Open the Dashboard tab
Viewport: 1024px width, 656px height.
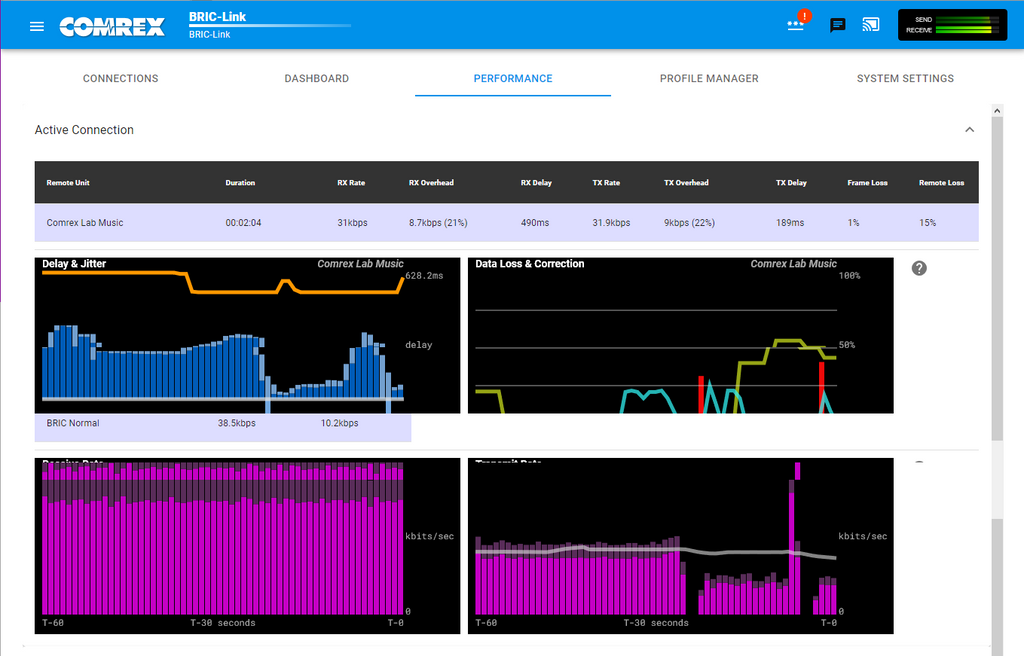click(x=317, y=78)
